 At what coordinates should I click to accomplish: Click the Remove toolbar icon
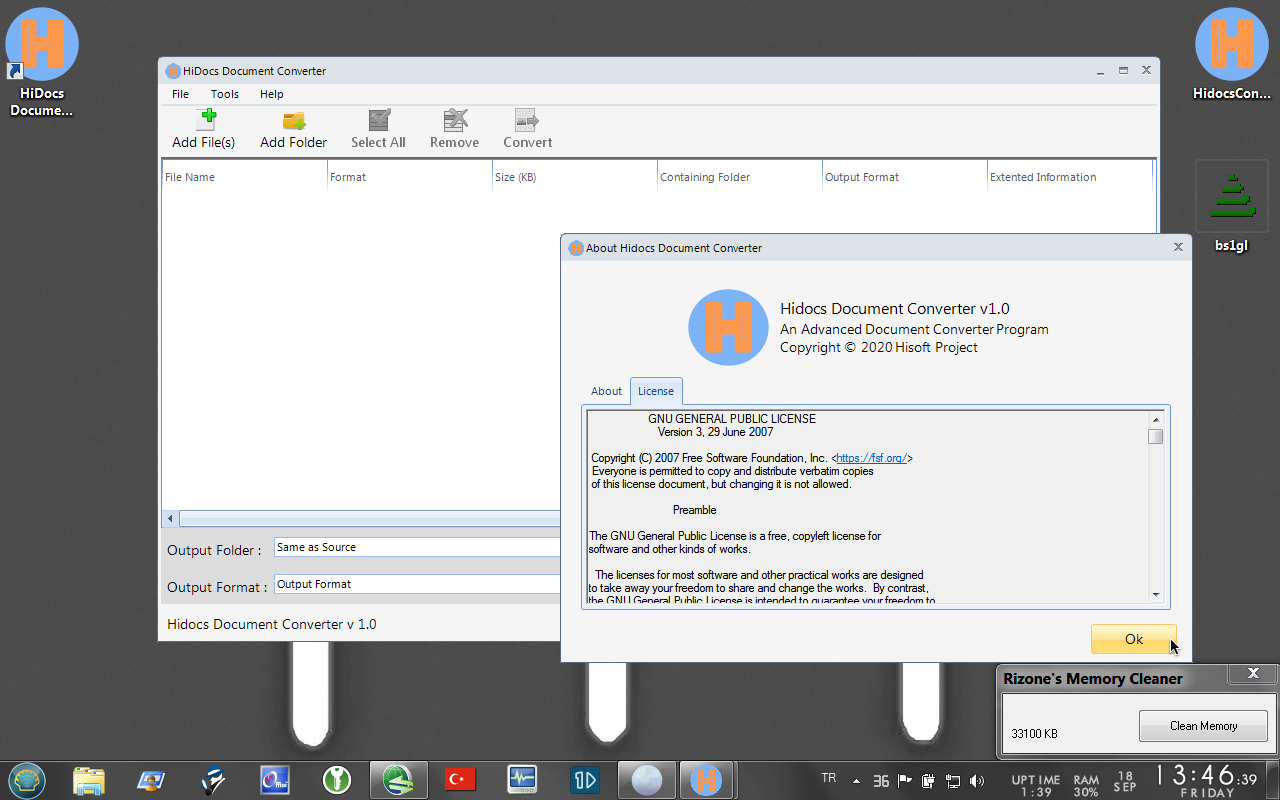point(455,120)
